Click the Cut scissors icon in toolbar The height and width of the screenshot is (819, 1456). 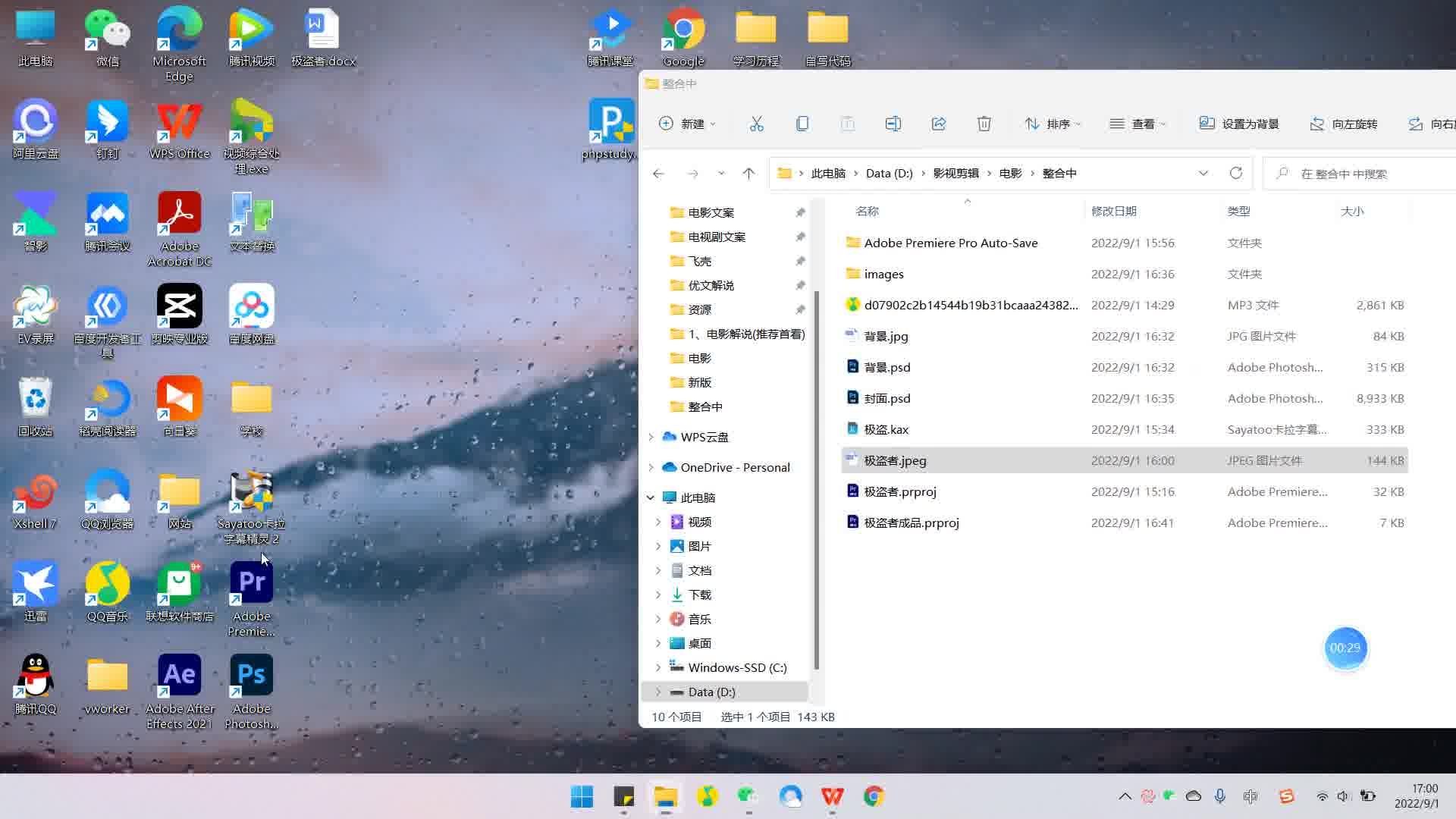(x=756, y=124)
